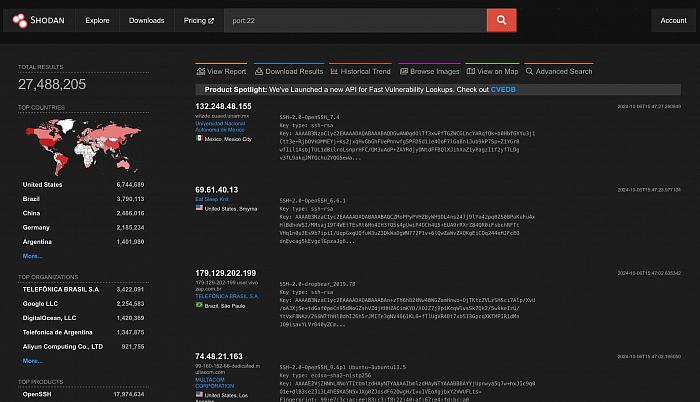Show More under Top Countries
The height and width of the screenshot is (402, 700).
[x=33, y=256]
